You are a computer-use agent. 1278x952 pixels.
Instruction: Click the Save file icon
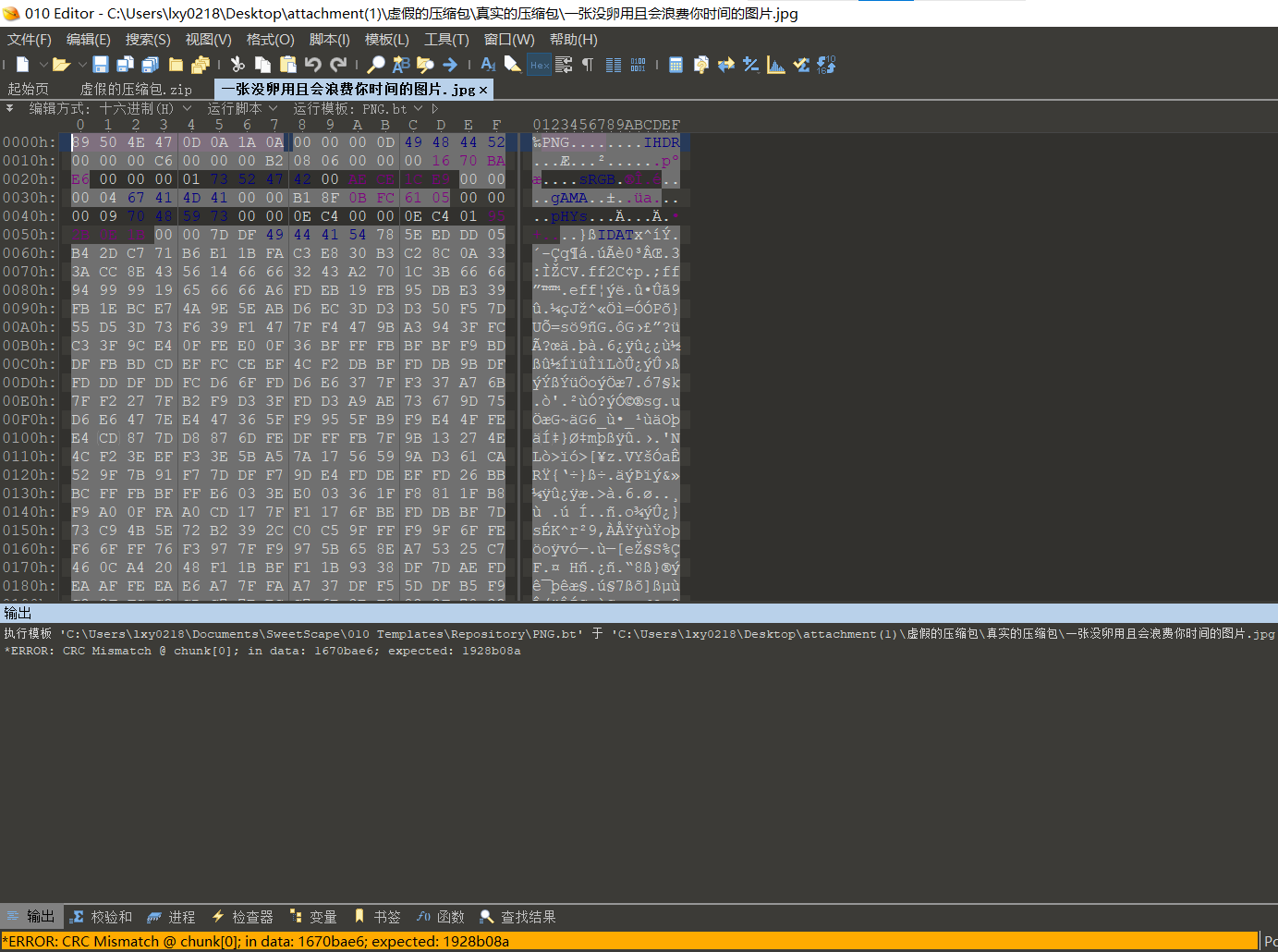click(x=101, y=65)
